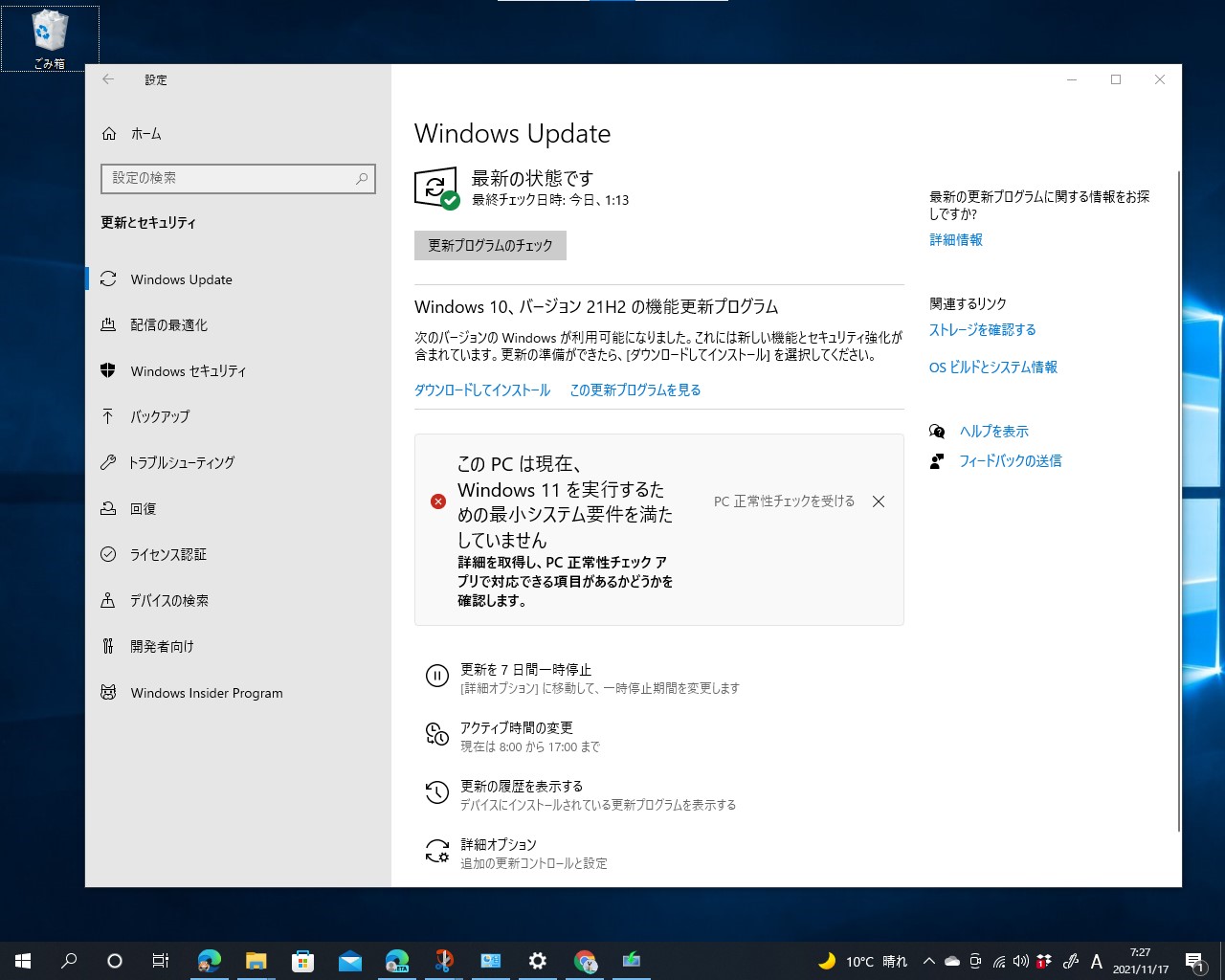
Task: Click inside the 設定の検索 search box
Action: [237, 179]
